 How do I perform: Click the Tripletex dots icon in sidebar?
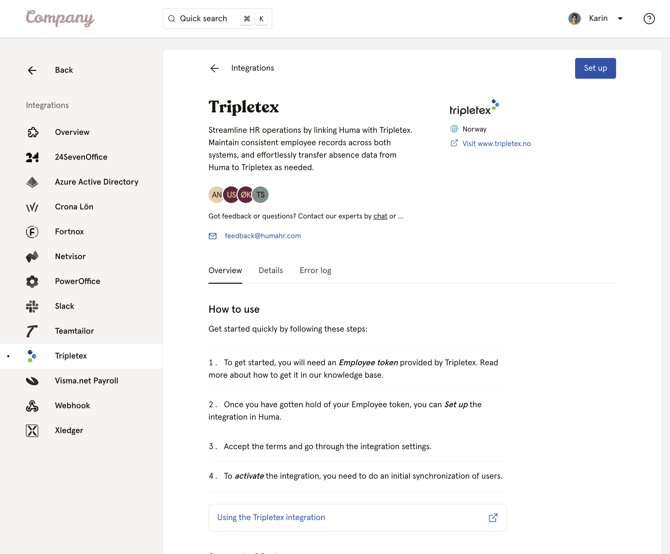pos(32,356)
